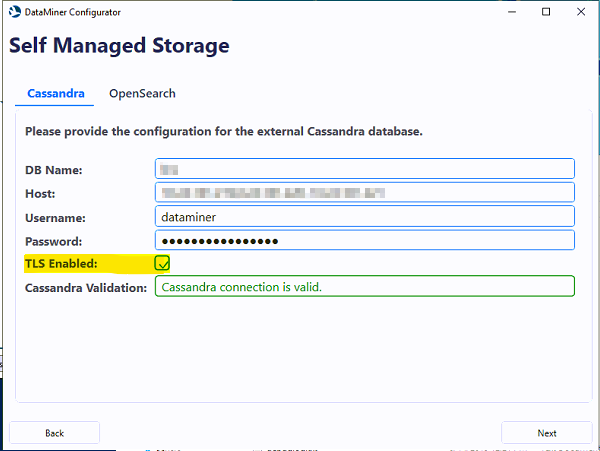Focus the DB Name input field
The height and width of the screenshot is (451, 600).
365,169
